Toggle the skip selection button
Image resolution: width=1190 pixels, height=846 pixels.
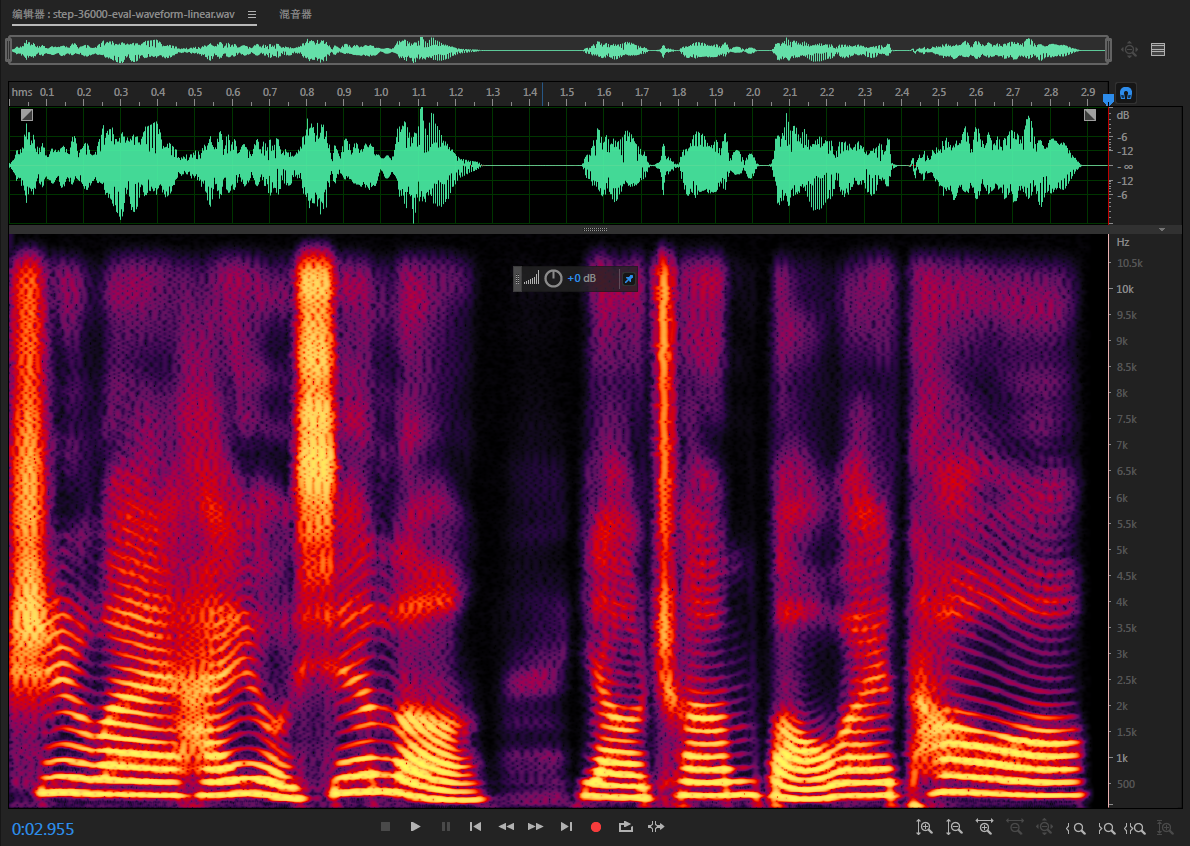pos(656,826)
